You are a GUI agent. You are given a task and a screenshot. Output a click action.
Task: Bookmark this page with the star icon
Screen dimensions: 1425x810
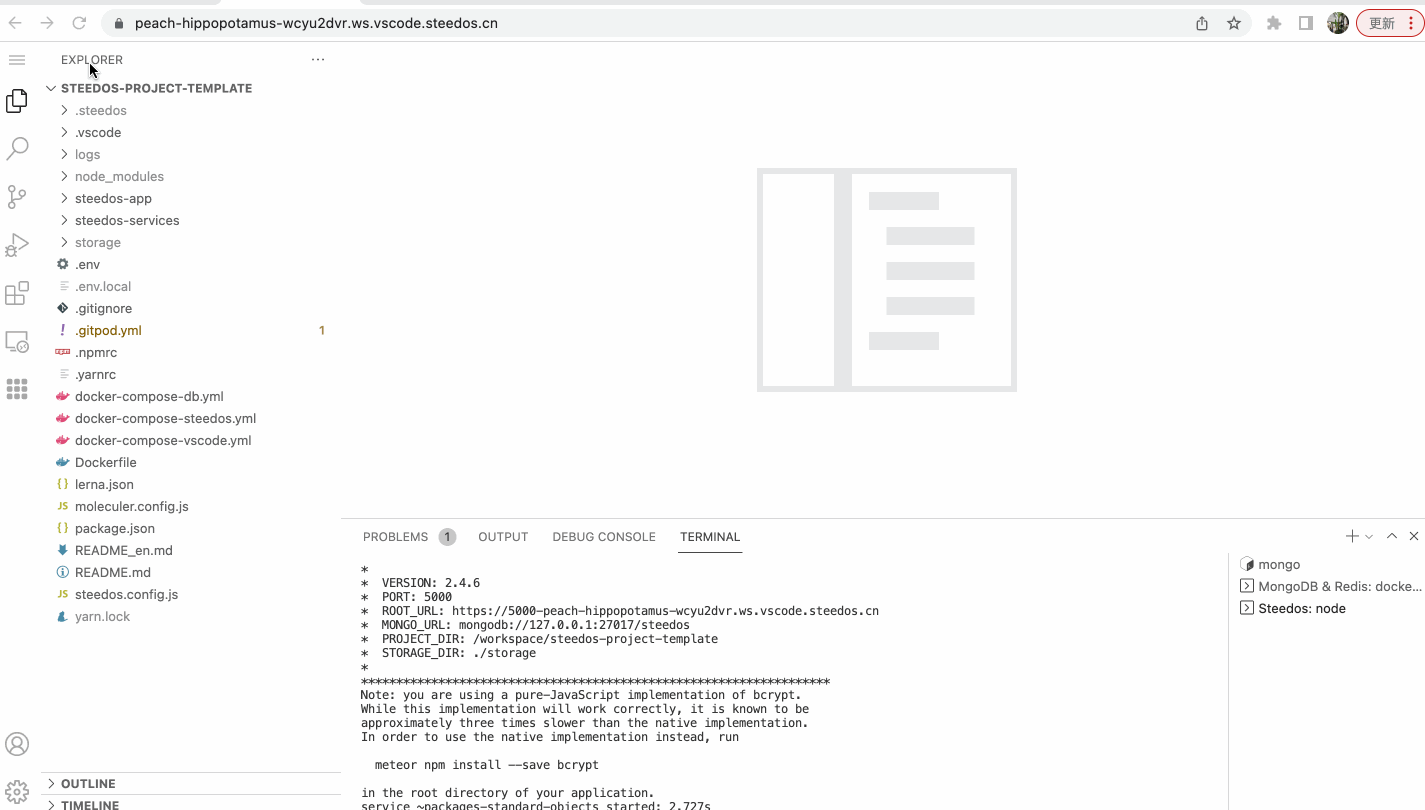click(1234, 23)
